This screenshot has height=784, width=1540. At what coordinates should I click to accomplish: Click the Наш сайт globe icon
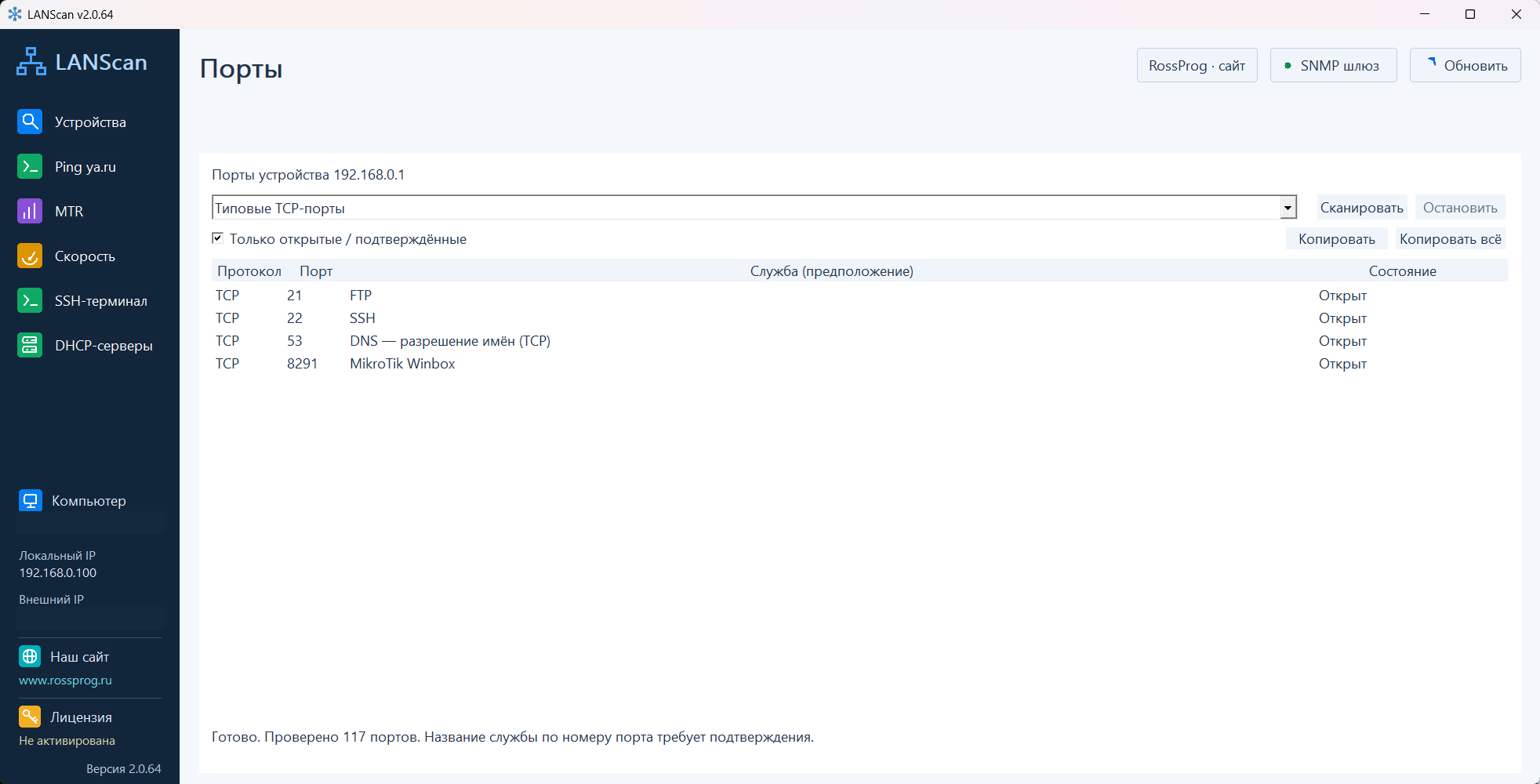coord(30,656)
